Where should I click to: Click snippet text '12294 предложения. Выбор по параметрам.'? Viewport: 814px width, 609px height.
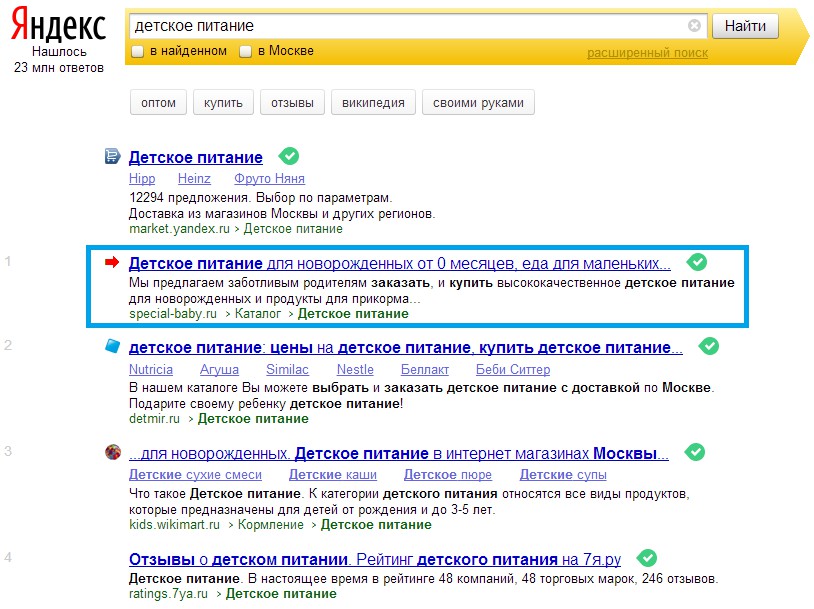tap(261, 198)
